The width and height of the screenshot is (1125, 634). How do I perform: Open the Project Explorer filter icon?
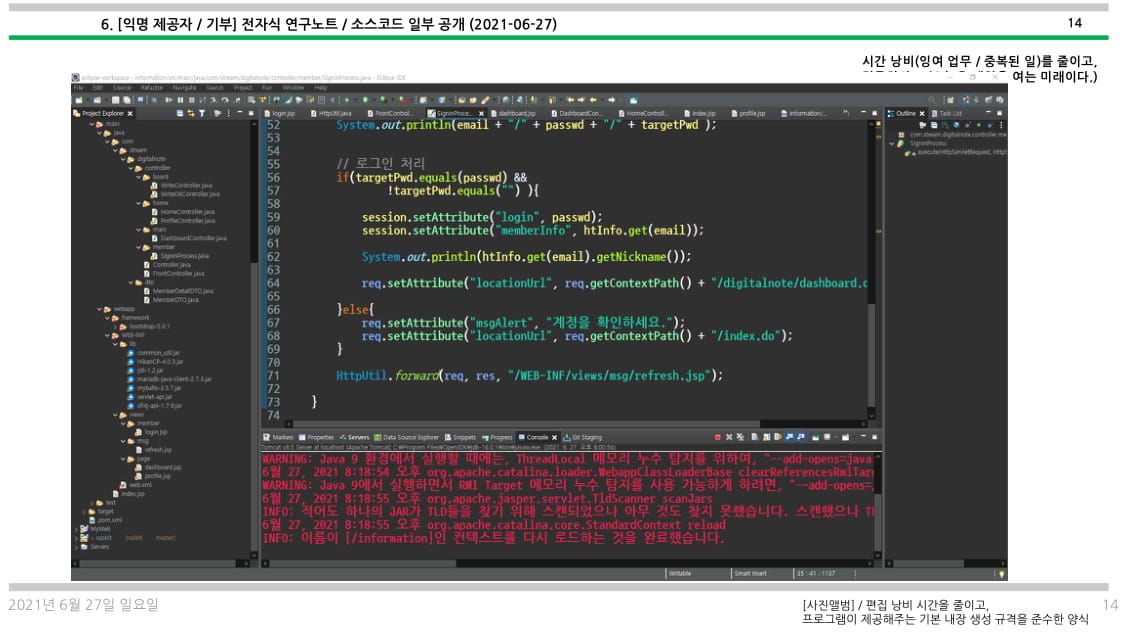(x=202, y=113)
